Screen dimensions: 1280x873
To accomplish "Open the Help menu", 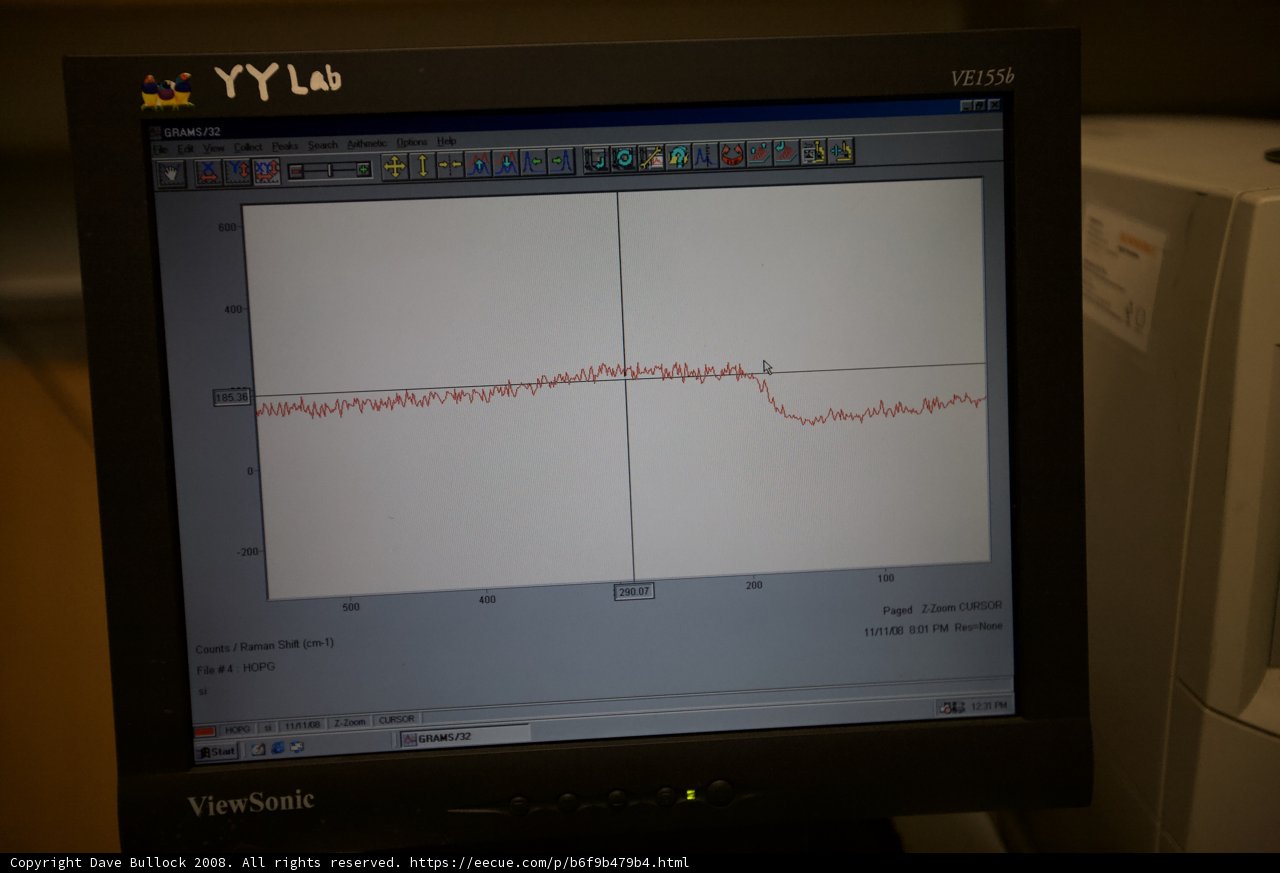I will 446,141.
